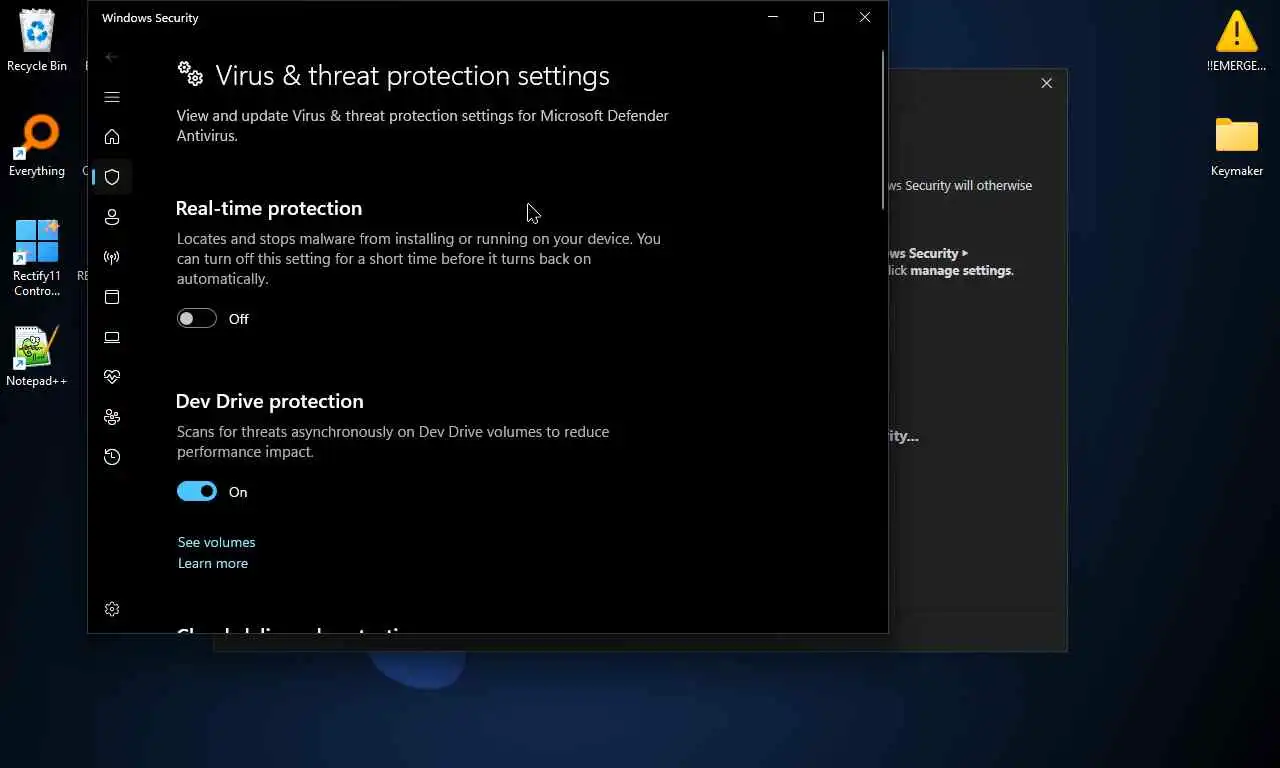
Task: Open the Keymaker folder on desktop
Action: [x=1237, y=146]
